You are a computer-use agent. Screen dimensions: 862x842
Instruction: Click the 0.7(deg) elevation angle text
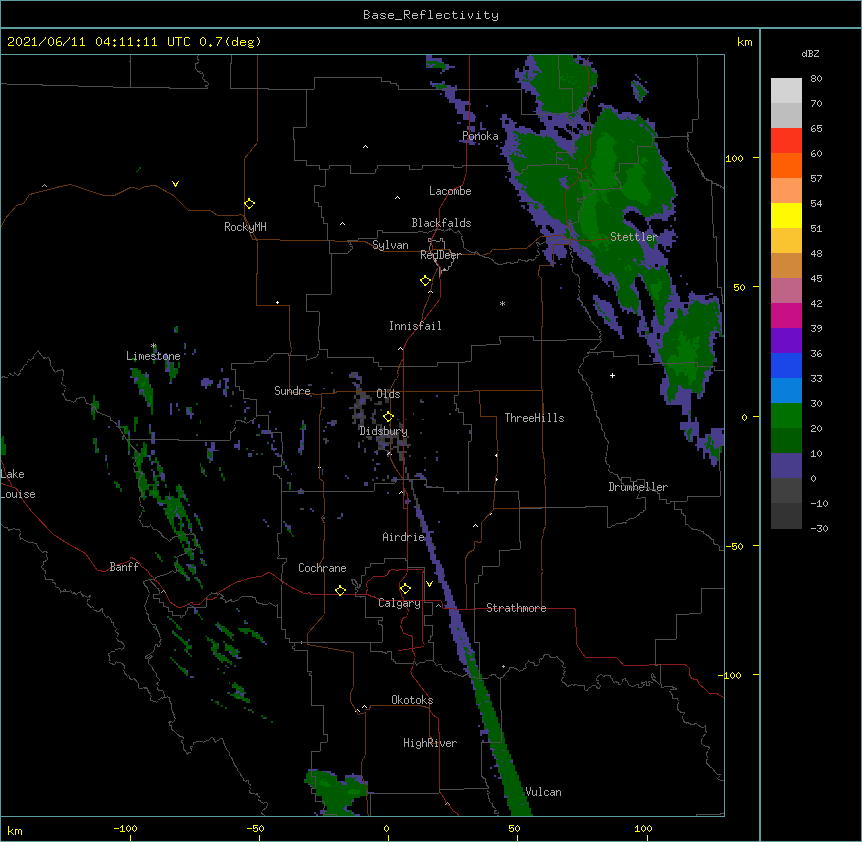tap(230, 42)
